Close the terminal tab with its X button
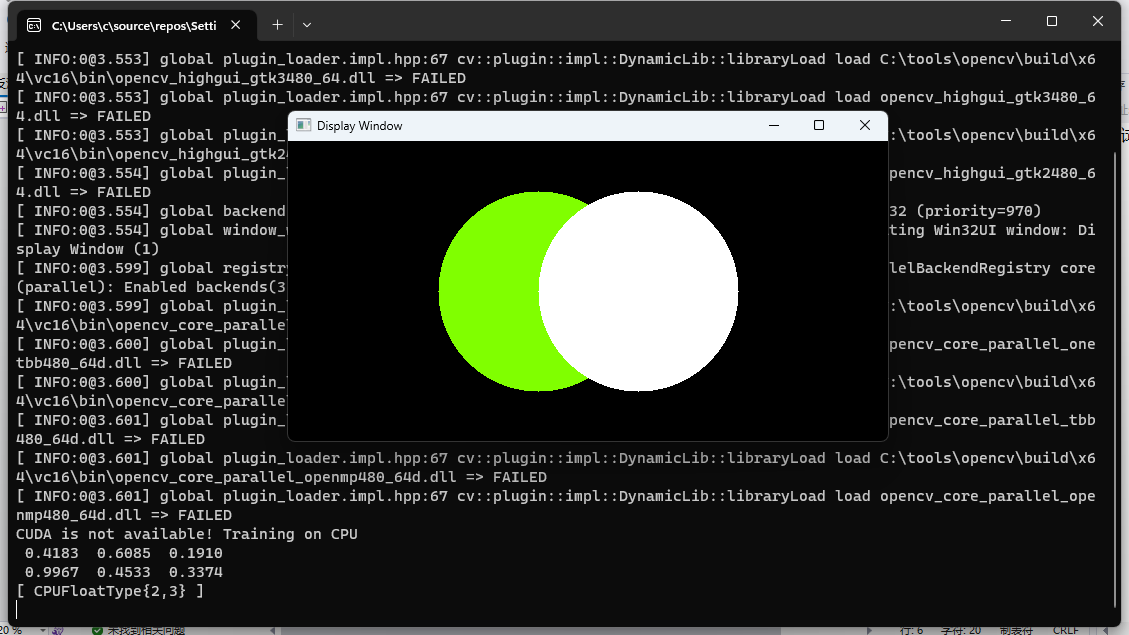Image resolution: width=1129 pixels, height=635 pixels. click(x=236, y=24)
